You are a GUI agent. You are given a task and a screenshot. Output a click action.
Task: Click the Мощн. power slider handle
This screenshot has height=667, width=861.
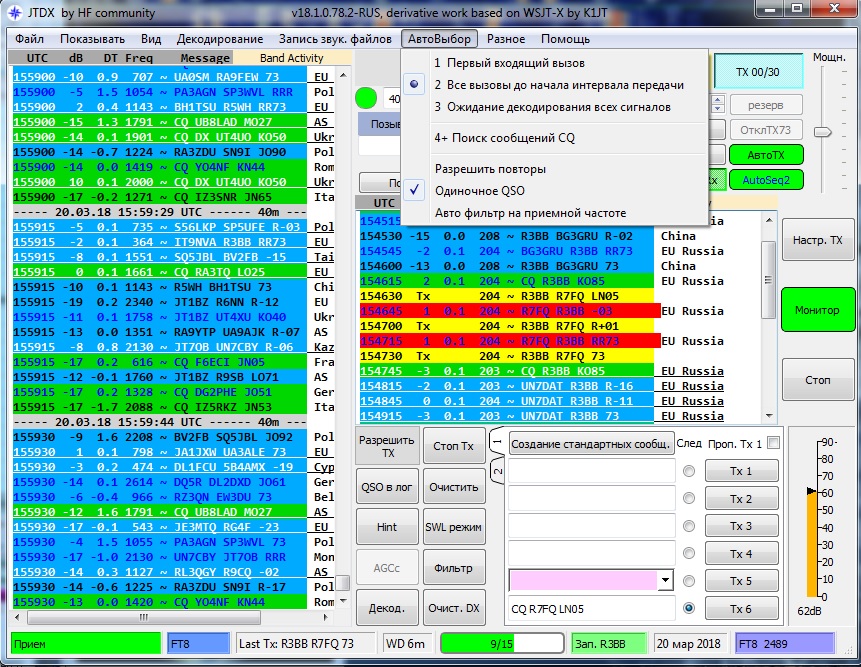(x=823, y=131)
